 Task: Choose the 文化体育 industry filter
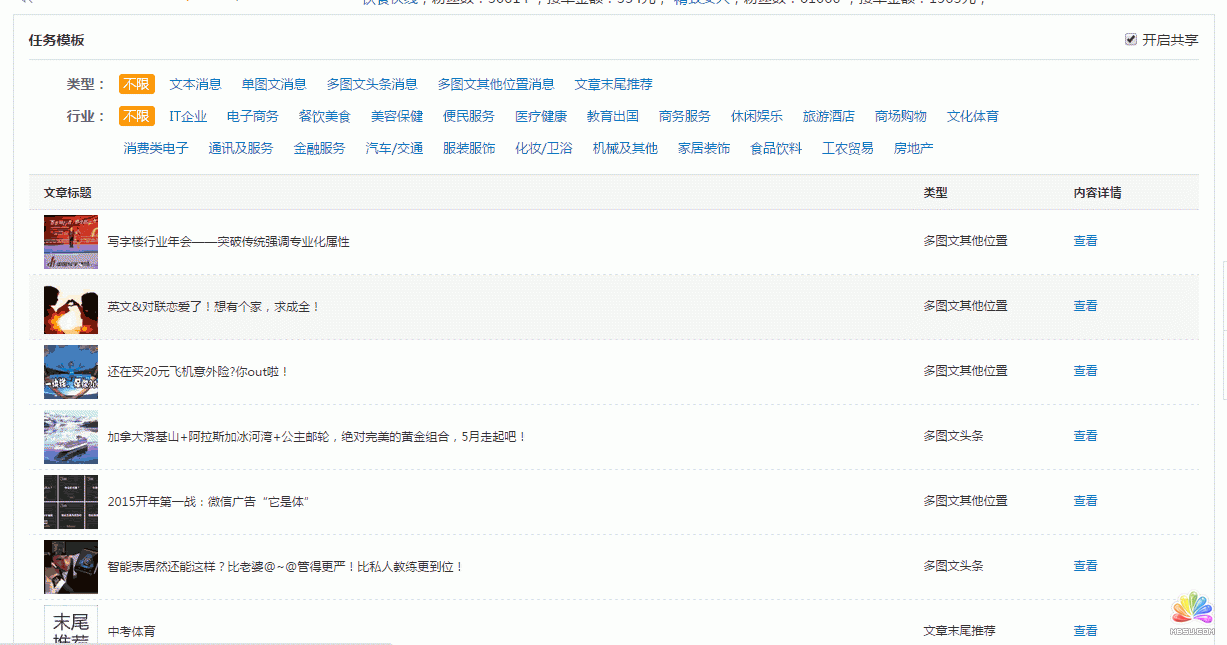click(x=974, y=116)
